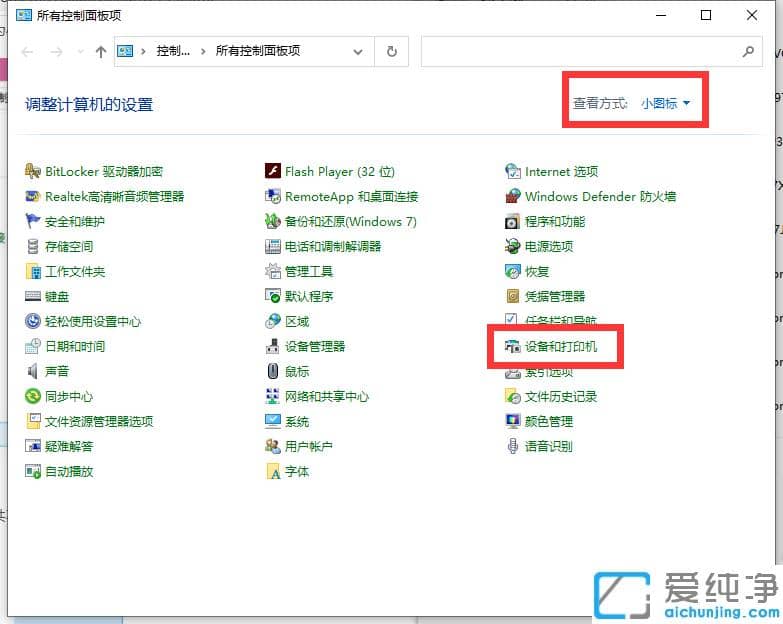Click the control panel search box

[580, 51]
